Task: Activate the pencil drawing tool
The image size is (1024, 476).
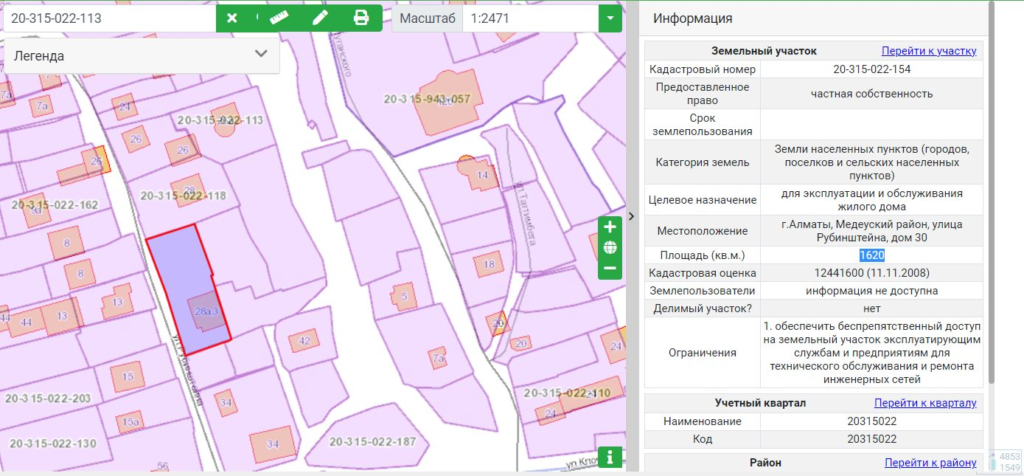Action: (320, 18)
